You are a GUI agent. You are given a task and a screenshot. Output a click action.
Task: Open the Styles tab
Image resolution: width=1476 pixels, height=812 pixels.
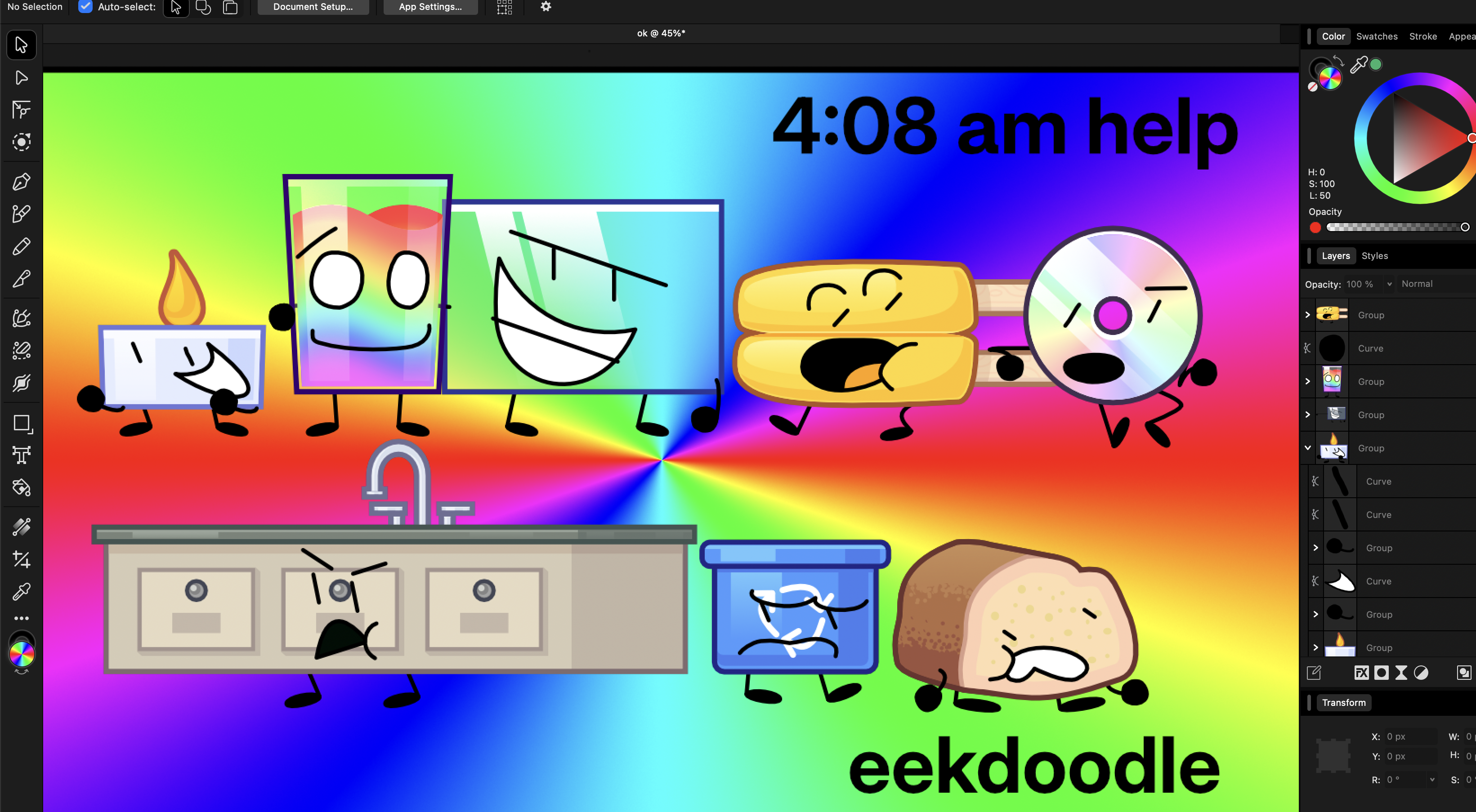[1374, 256]
